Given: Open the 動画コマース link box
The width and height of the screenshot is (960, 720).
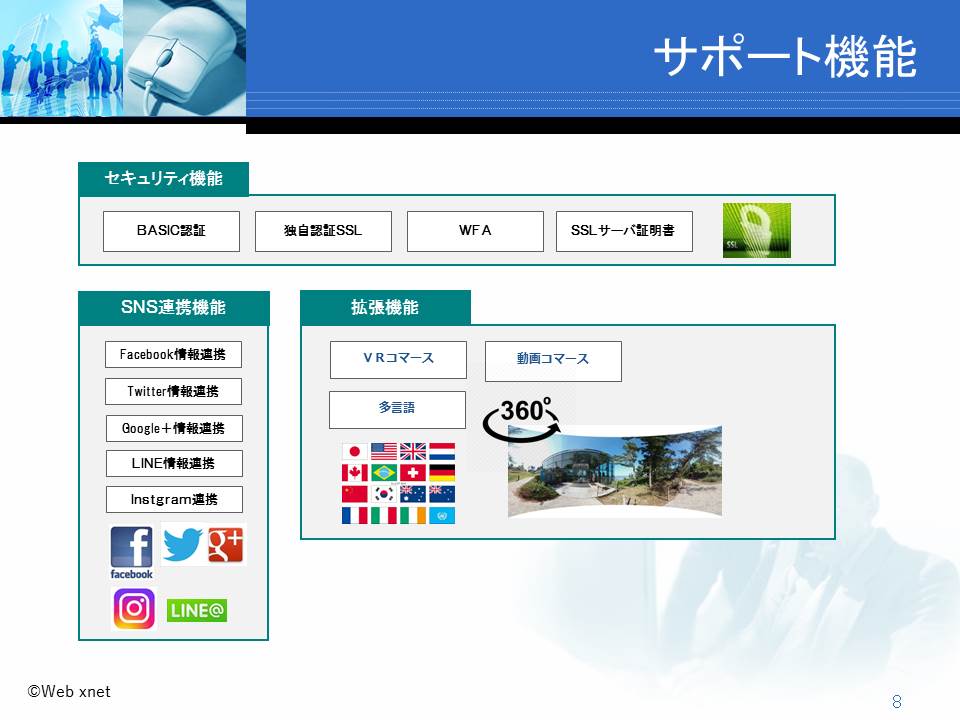Looking at the screenshot, I should 553,361.
